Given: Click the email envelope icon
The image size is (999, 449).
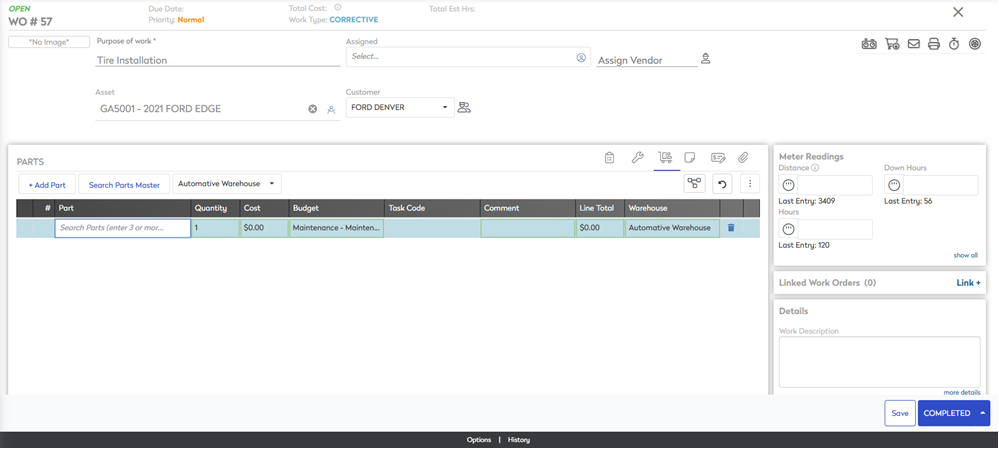Looking at the screenshot, I should (x=913, y=44).
